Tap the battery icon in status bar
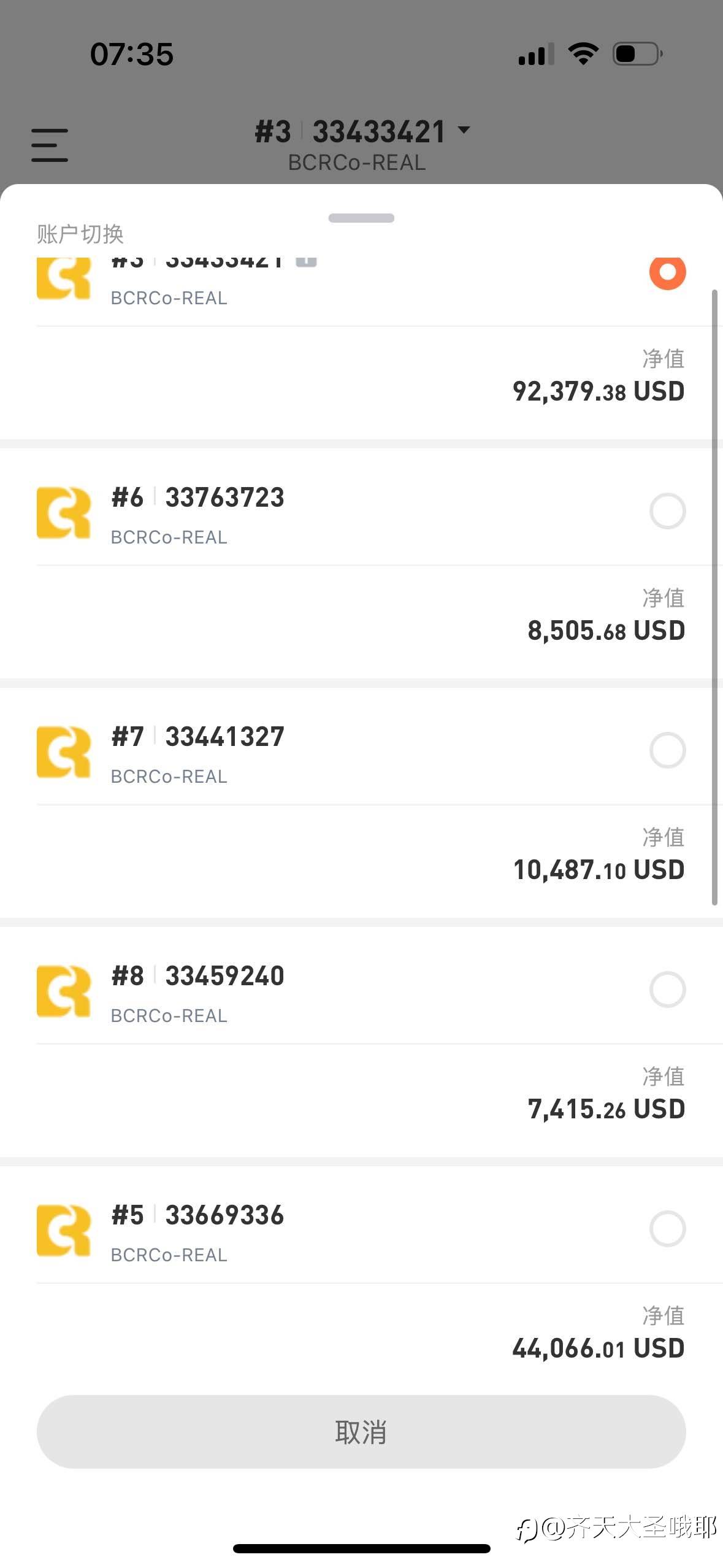This screenshot has height=1568, width=723. point(638,54)
